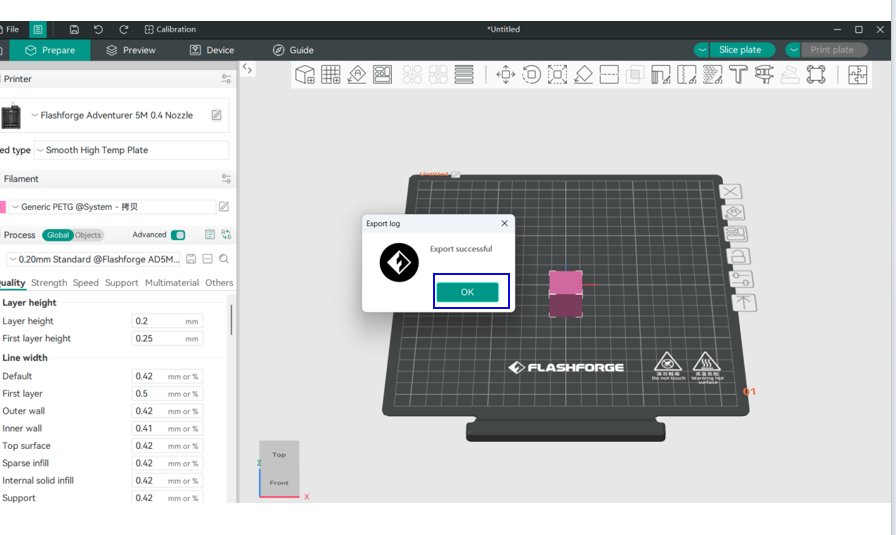Select the Move tool in toolbar
This screenshot has width=896, height=535.
point(505,75)
